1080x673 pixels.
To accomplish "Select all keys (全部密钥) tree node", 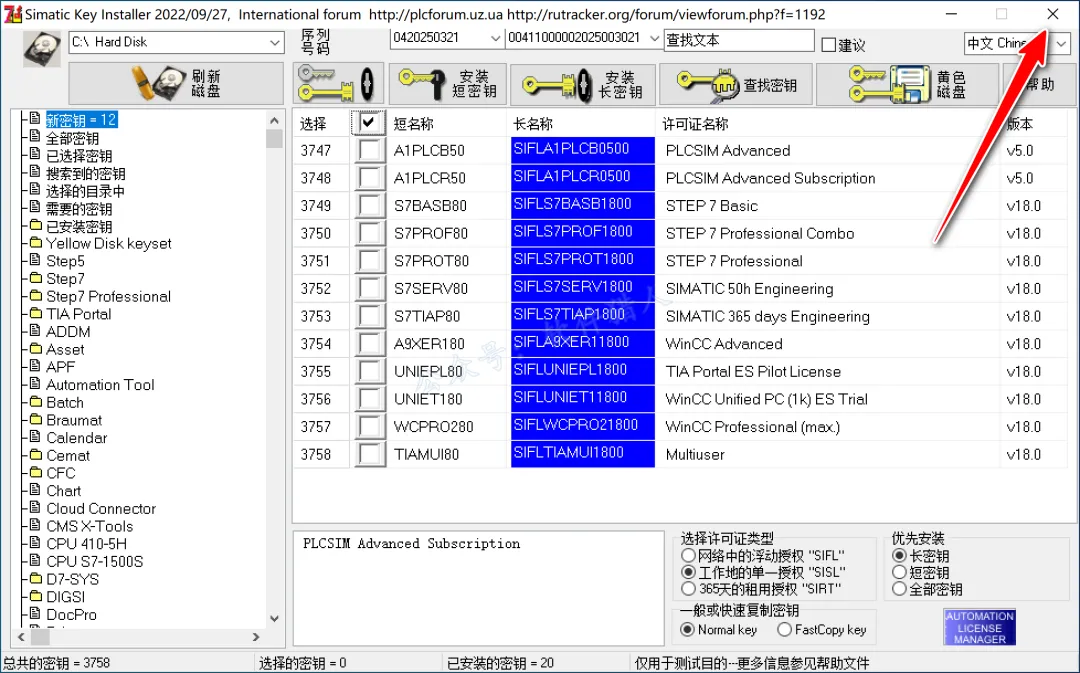I will tap(72, 138).
